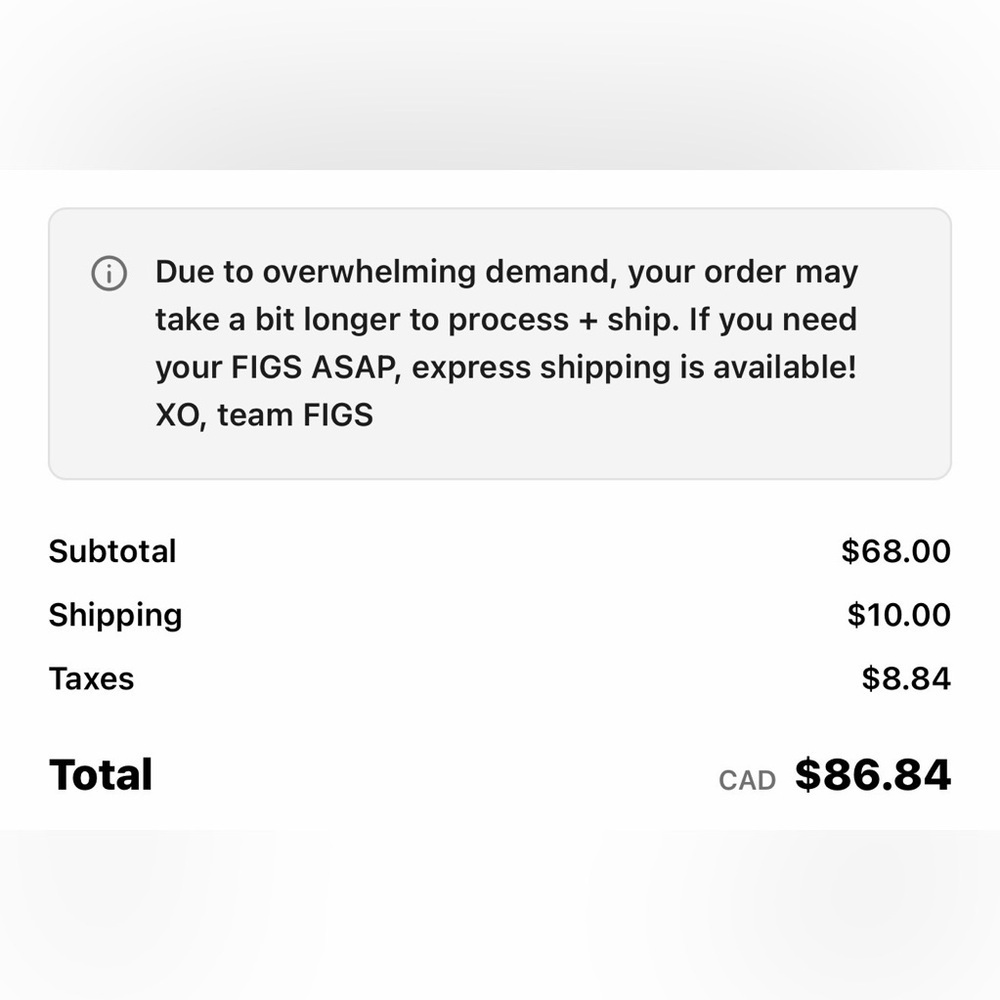Click the bold Total label
Image resolution: width=1000 pixels, height=1000 pixels.
click(101, 775)
